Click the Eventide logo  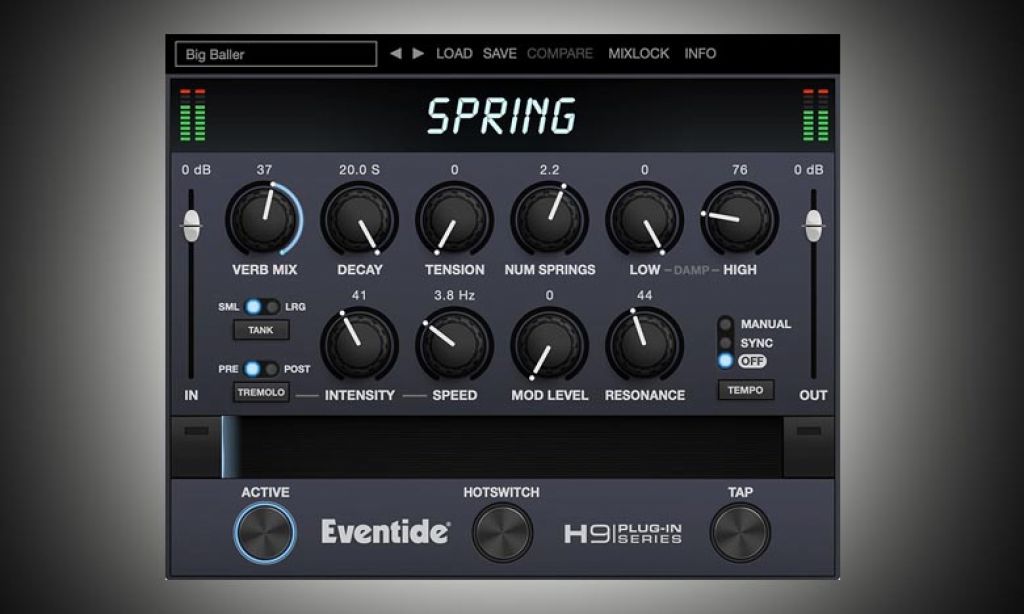tap(385, 532)
